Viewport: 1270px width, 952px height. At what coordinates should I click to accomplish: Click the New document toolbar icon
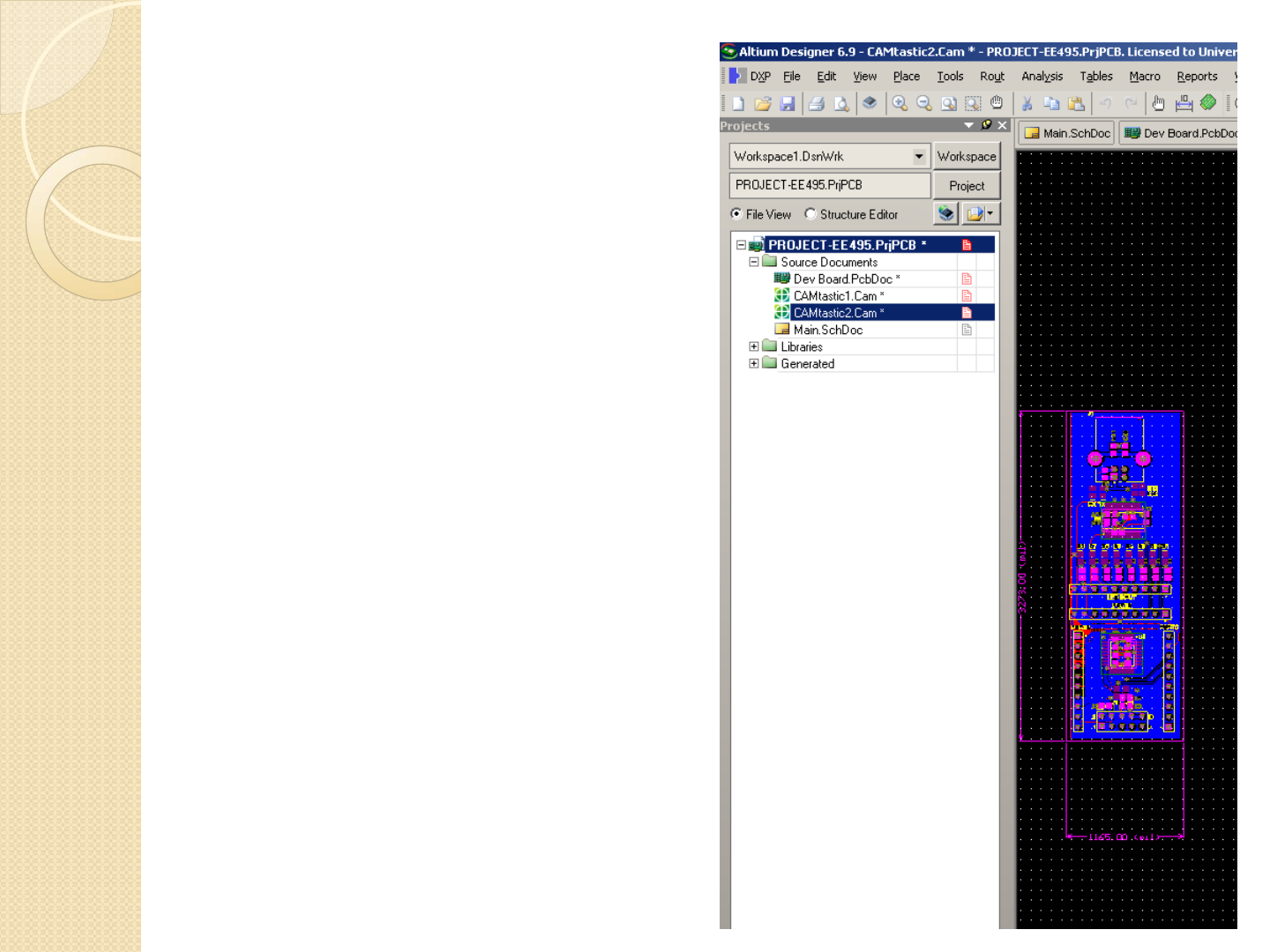point(738,104)
